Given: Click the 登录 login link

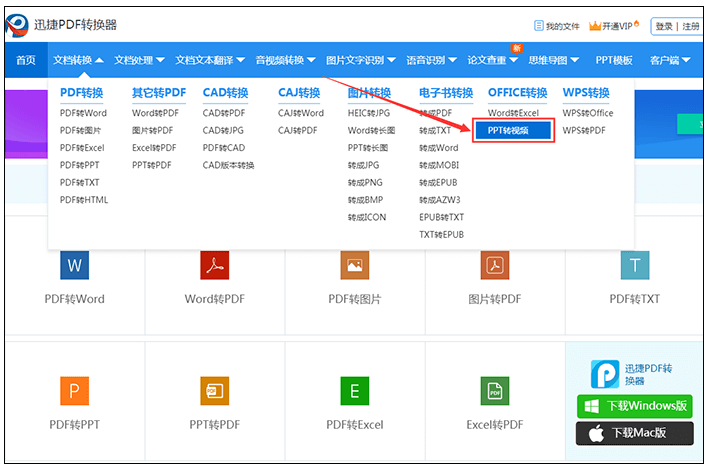Looking at the screenshot, I should (664, 26).
